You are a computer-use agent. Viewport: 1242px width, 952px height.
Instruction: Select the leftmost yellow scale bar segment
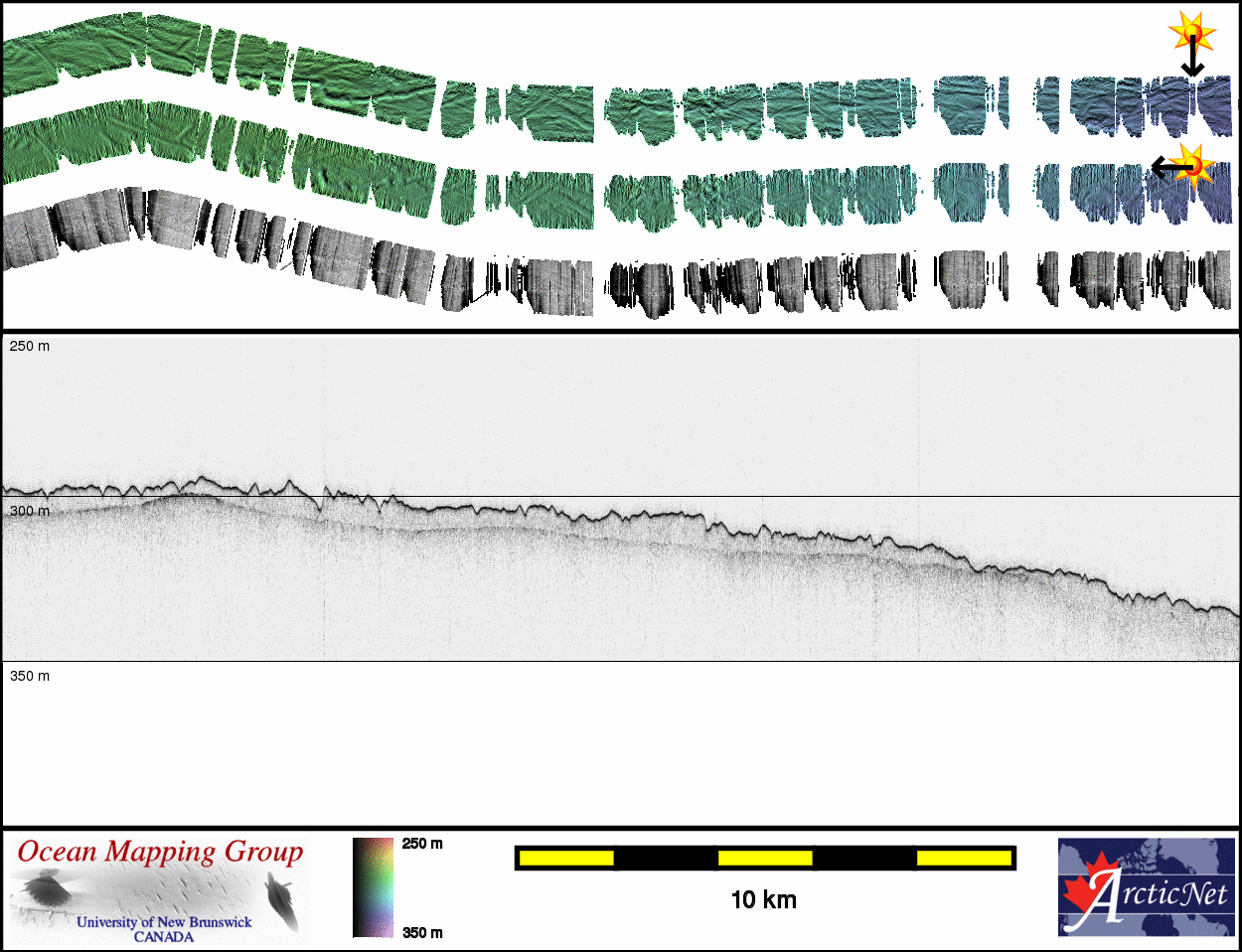point(565,858)
